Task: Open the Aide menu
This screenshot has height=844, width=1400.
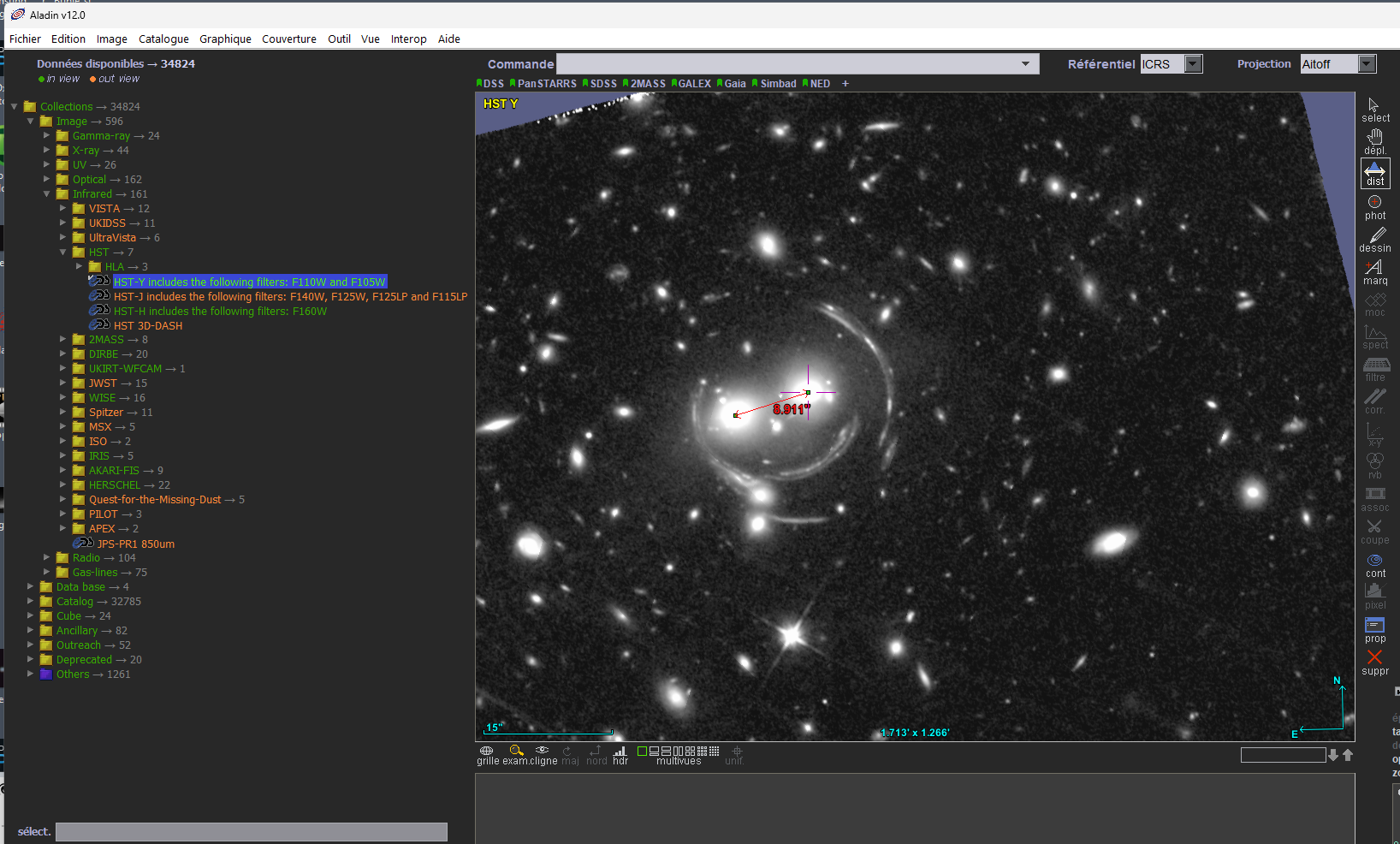Action: [x=449, y=39]
